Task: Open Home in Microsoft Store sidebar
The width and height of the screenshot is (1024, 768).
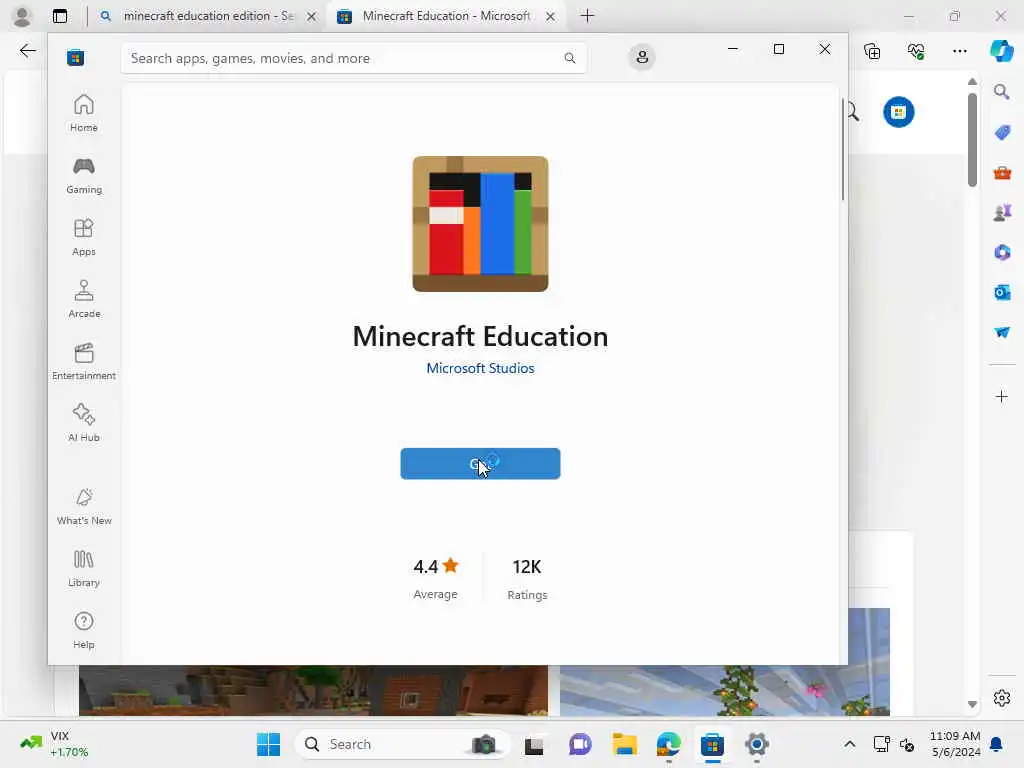Action: pos(84,113)
